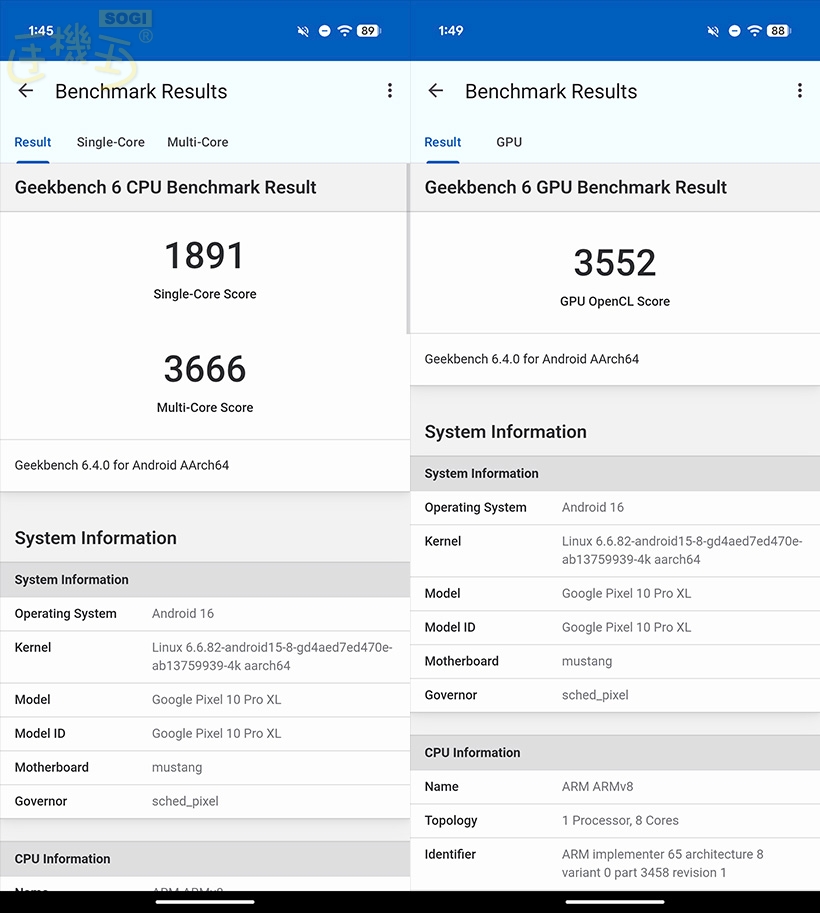Tap the home gesture bar on the CPU screen

pos(205,902)
